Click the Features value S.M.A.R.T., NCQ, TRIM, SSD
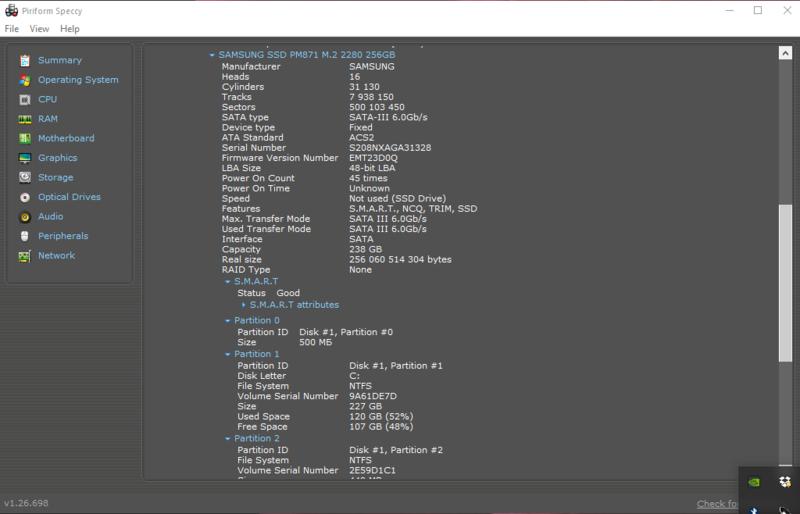 [x=413, y=208]
